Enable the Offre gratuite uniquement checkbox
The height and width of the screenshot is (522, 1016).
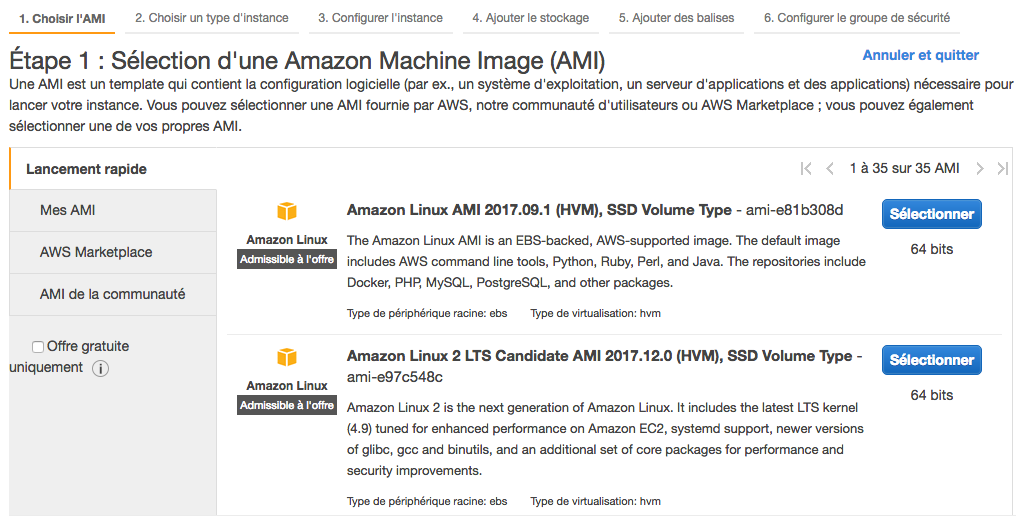38,347
